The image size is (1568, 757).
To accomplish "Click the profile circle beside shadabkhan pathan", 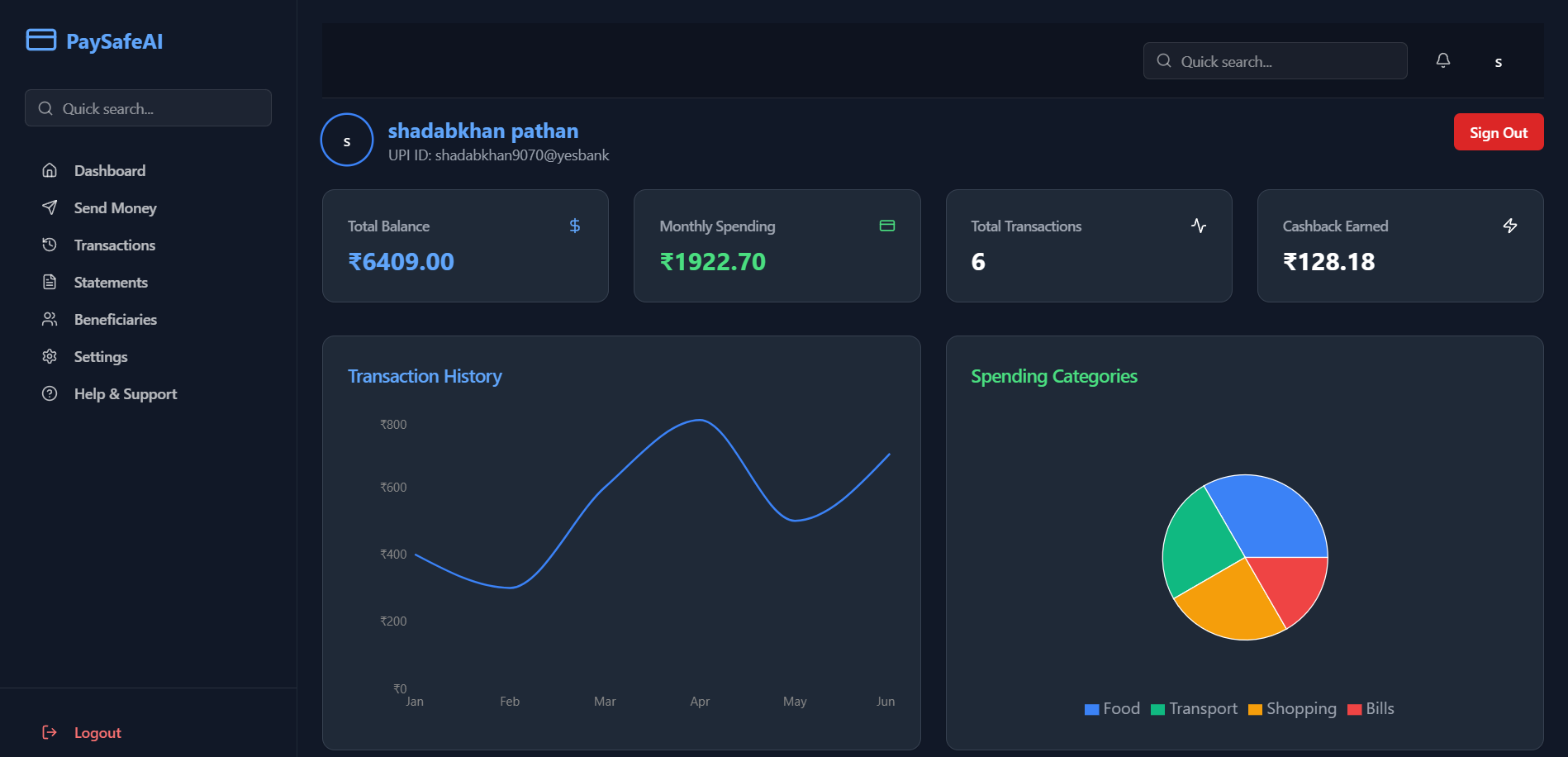I will [x=347, y=140].
